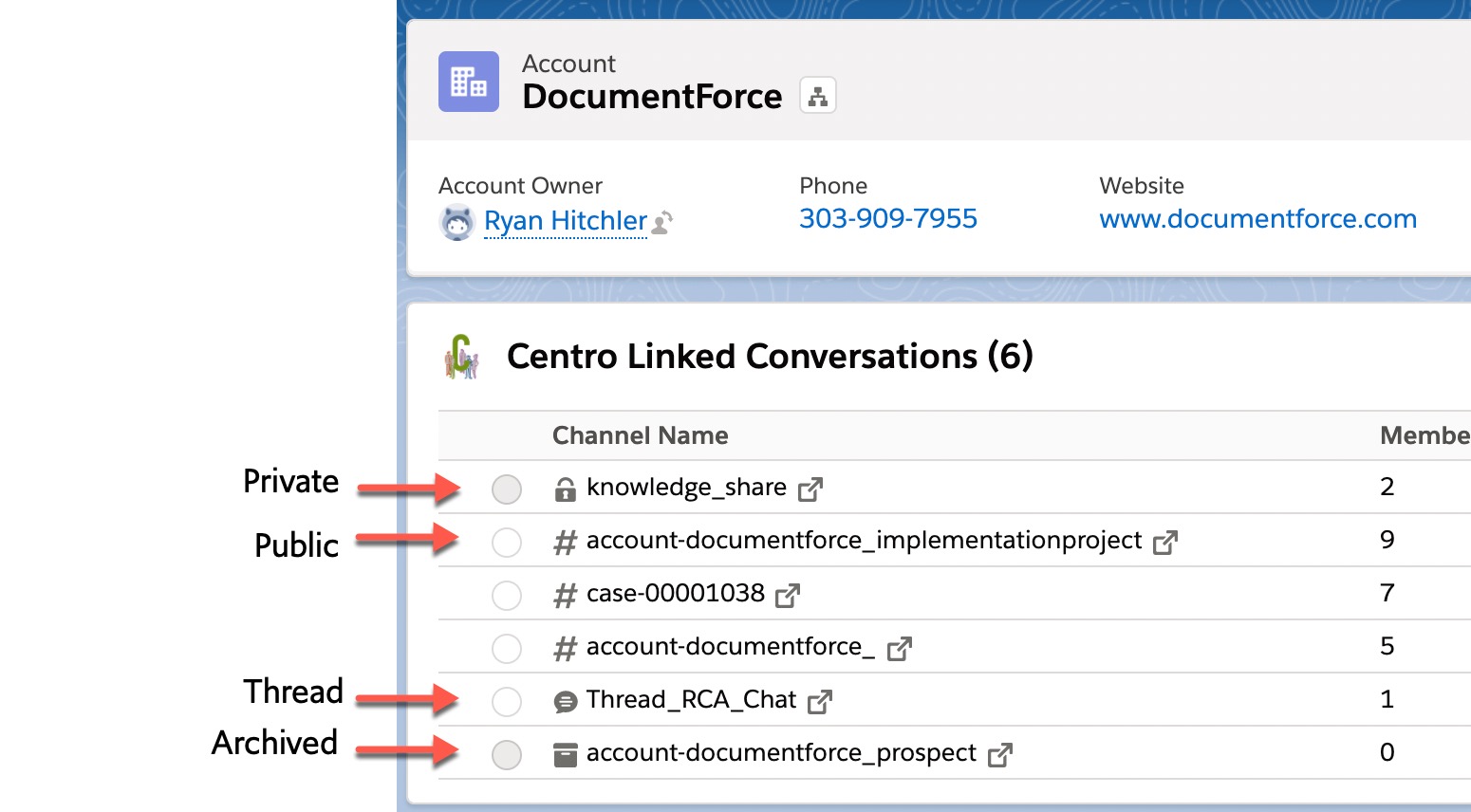
Task: Open the account hierarchy icon beside DocumentForce
Action: coord(818,95)
